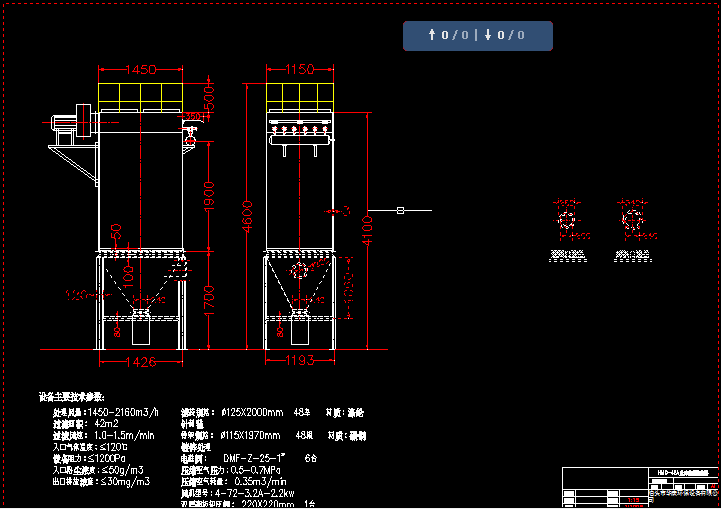This screenshot has width=721, height=509.
Task: Select the 1700 leg height dimension
Action: pyautogui.click(x=210, y=299)
